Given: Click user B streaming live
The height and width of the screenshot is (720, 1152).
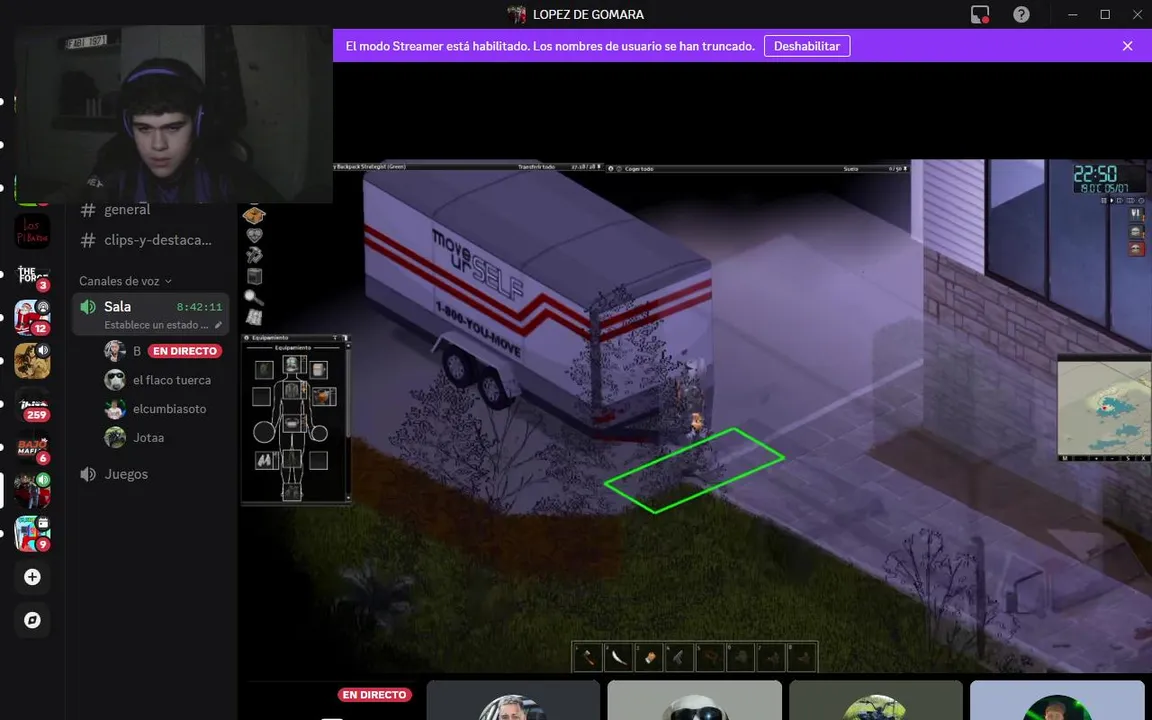Looking at the screenshot, I should tap(162, 351).
